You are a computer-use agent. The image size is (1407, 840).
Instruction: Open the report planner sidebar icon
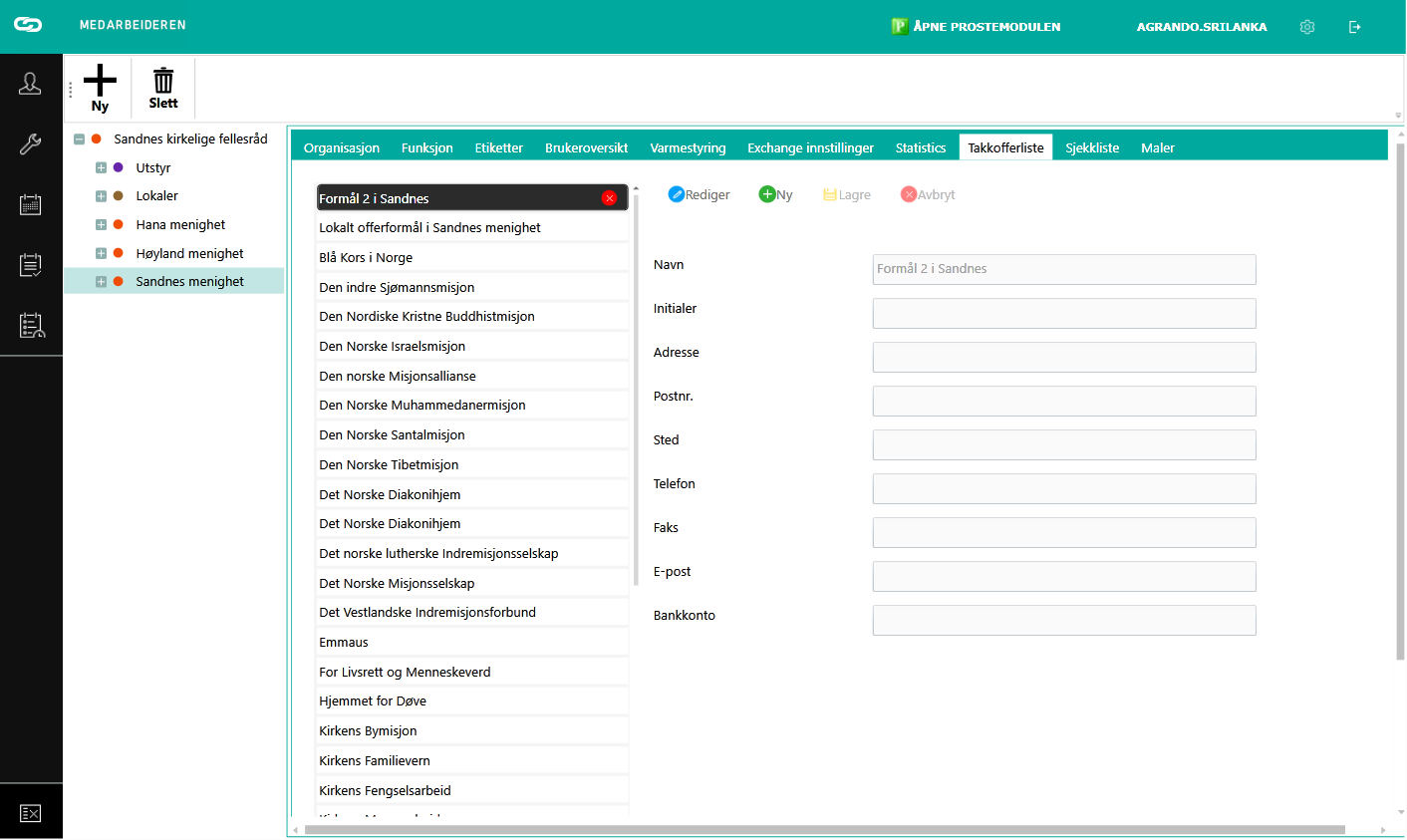pyautogui.click(x=32, y=325)
